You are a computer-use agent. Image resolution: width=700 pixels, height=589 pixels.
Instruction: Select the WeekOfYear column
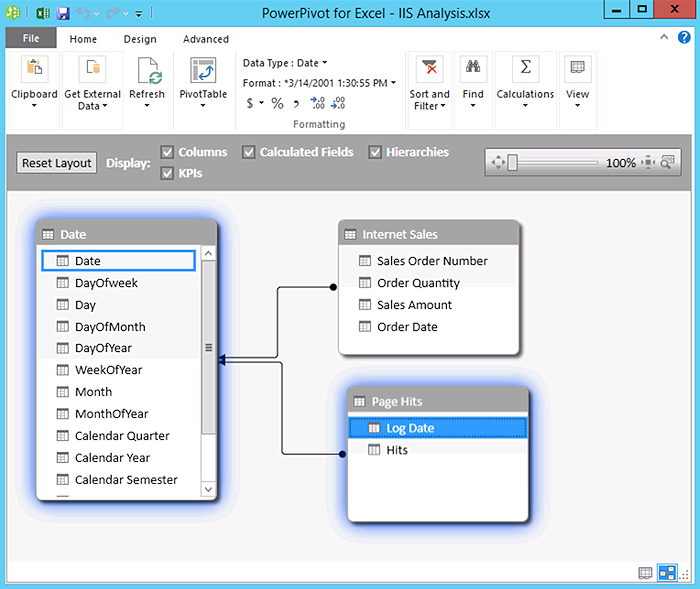click(x=118, y=370)
